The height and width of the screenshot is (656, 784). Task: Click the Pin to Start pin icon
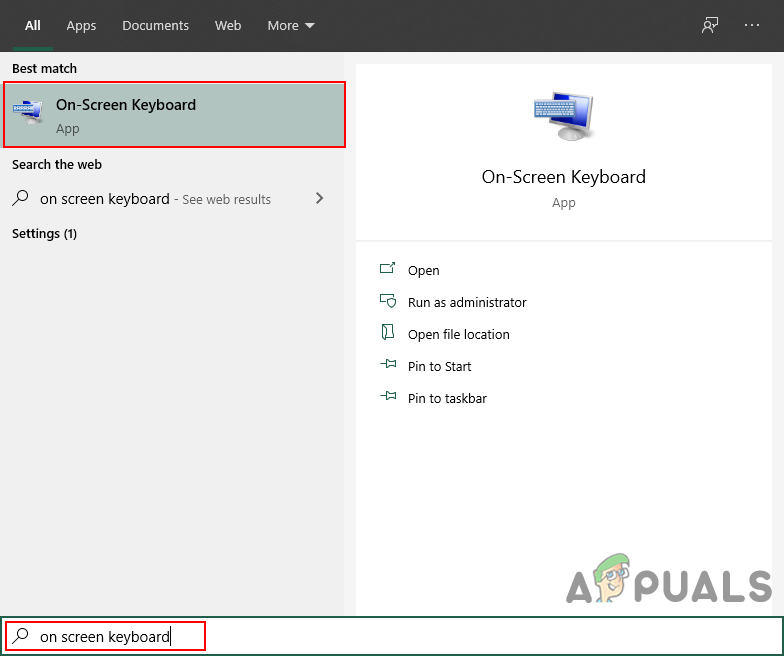point(388,364)
